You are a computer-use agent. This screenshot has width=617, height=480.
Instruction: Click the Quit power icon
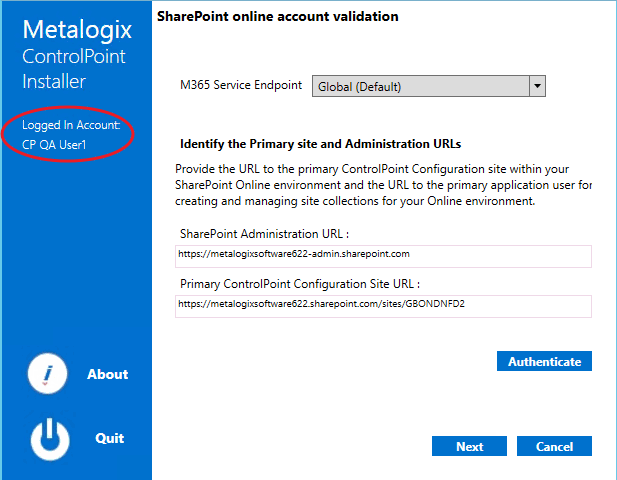pyautogui.click(x=48, y=438)
